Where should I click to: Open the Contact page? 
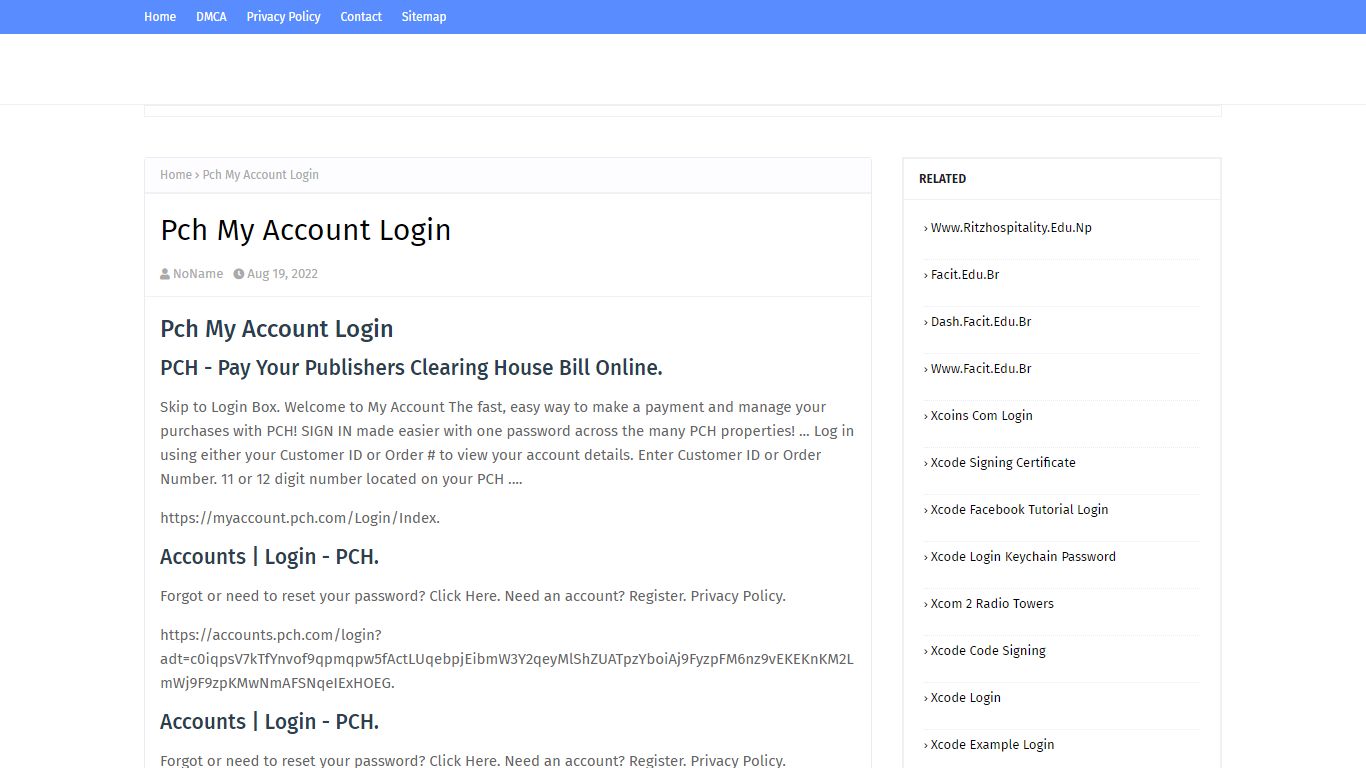[x=361, y=17]
